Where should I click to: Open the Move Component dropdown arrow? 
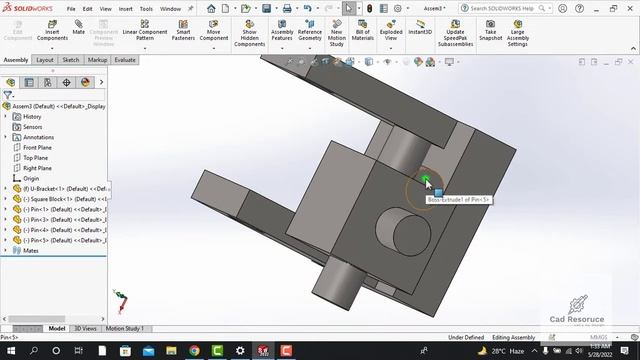click(213, 48)
